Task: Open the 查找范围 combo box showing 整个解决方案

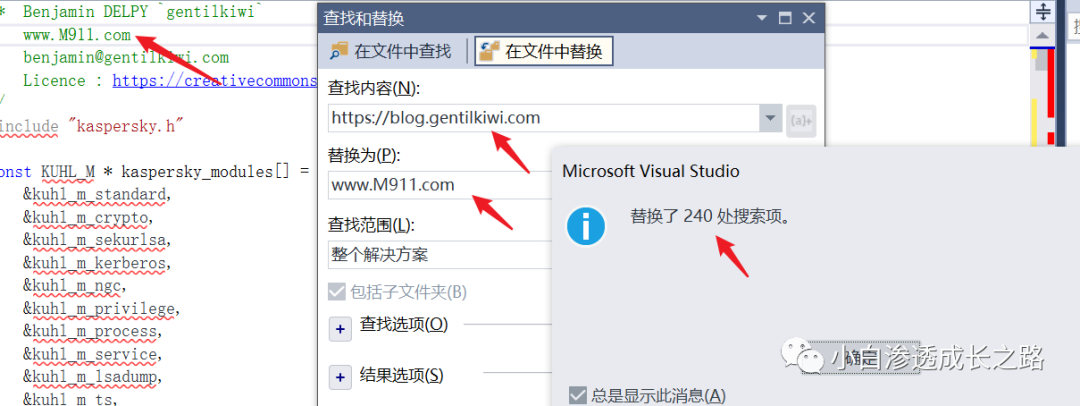Action: pos(441,255)
